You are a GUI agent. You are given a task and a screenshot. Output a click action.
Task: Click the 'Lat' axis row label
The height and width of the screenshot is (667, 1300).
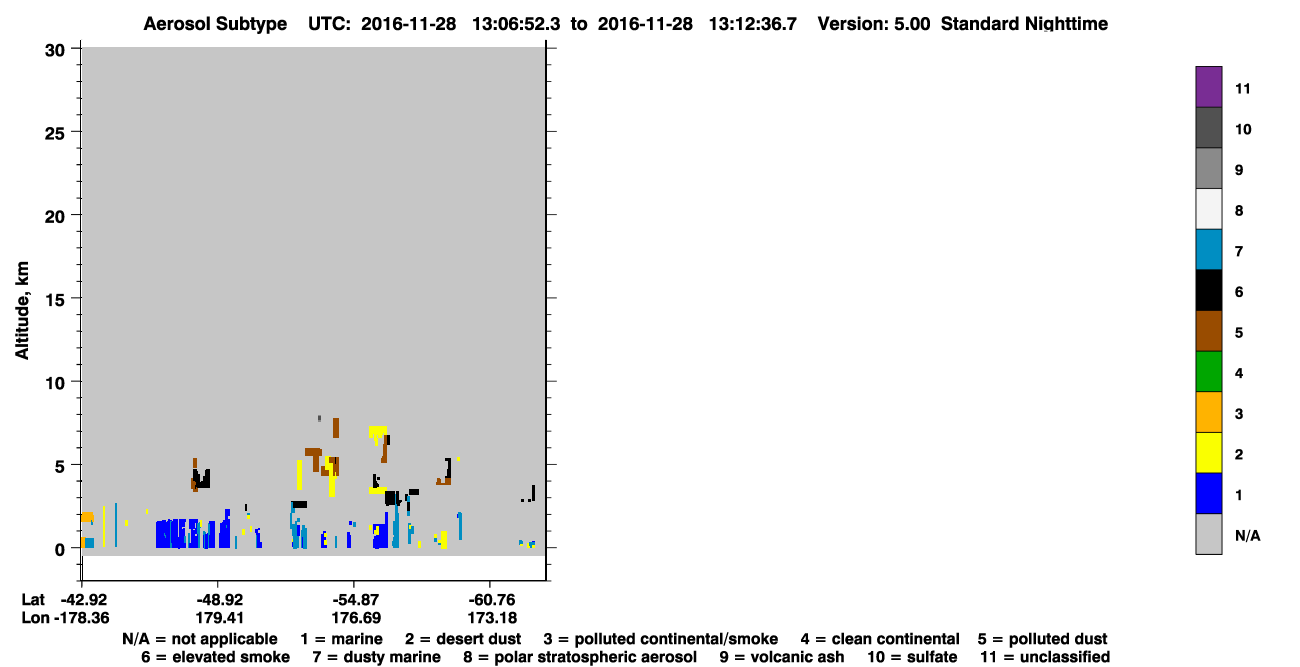pos(33,600)
